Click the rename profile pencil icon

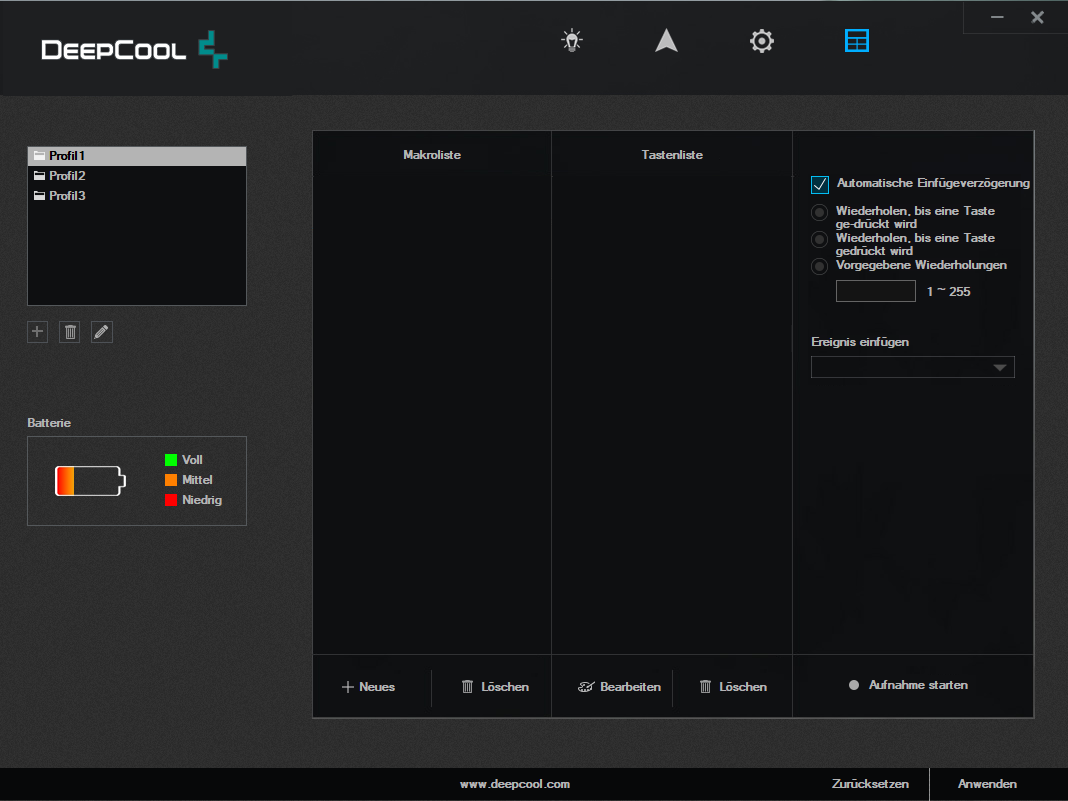[x=102, y=332]
